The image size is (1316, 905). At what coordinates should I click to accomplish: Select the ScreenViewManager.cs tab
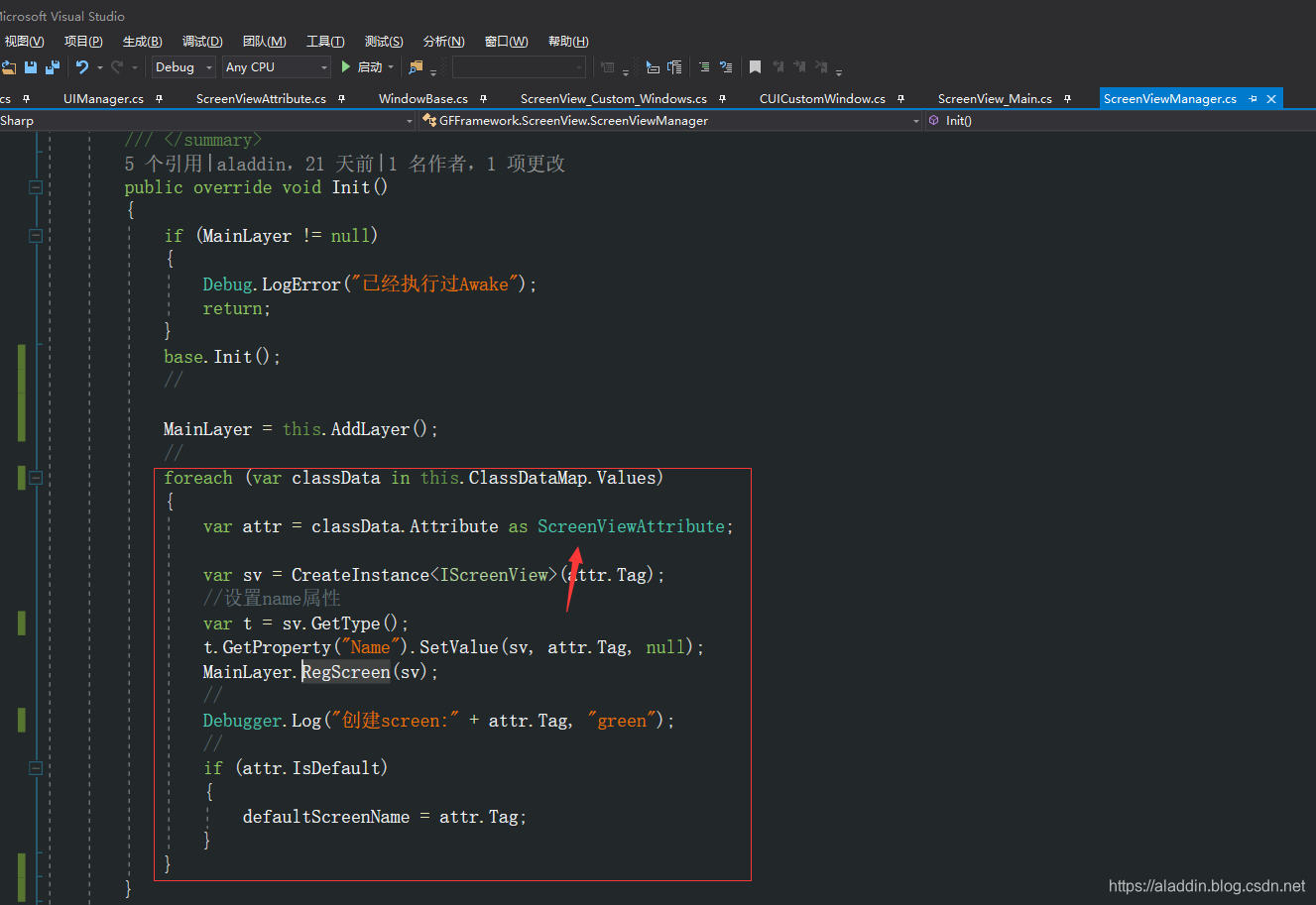coord(1169,99)
